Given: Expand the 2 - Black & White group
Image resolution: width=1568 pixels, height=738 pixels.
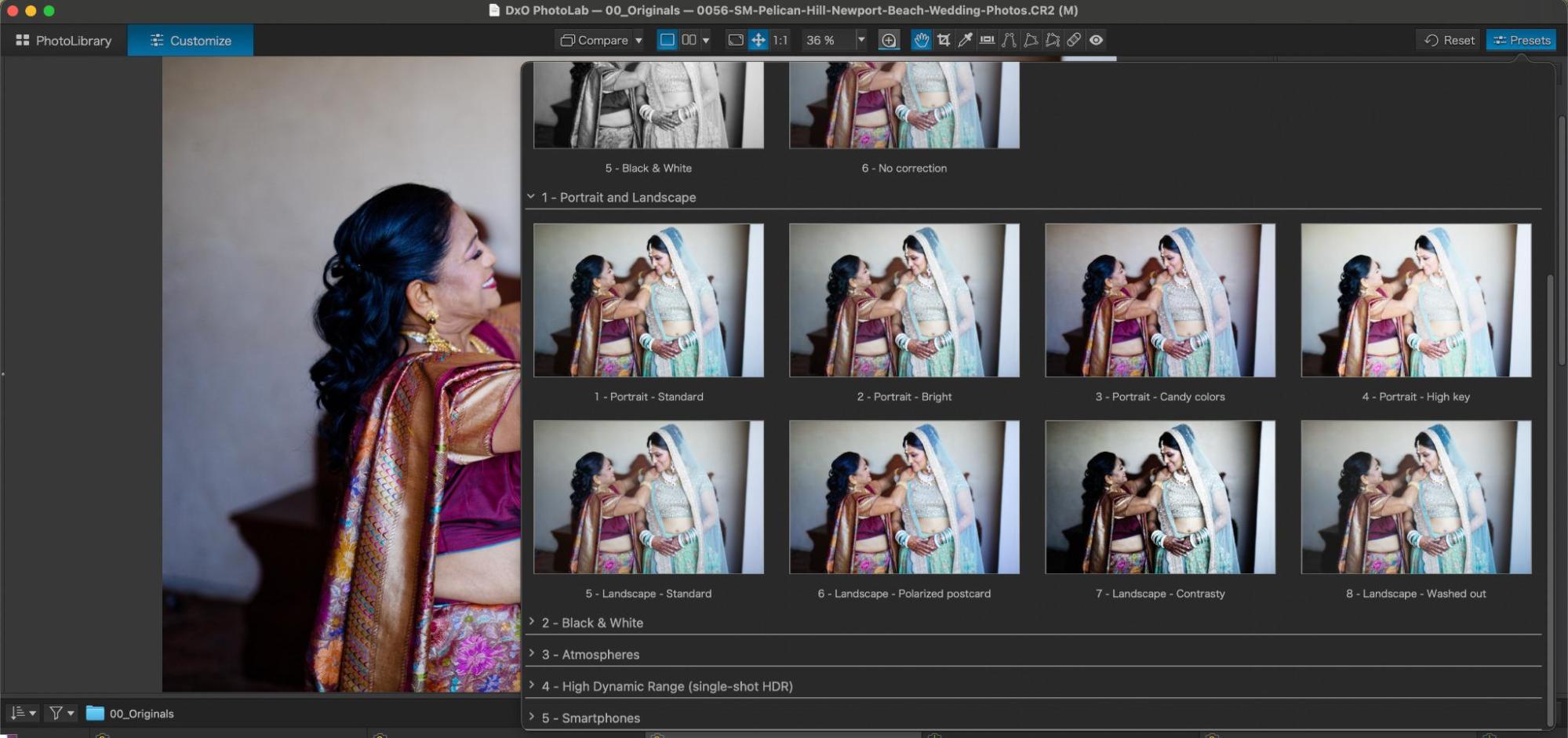Looking at the screenshot, I should pyautogui.click(x=531, y=622).
